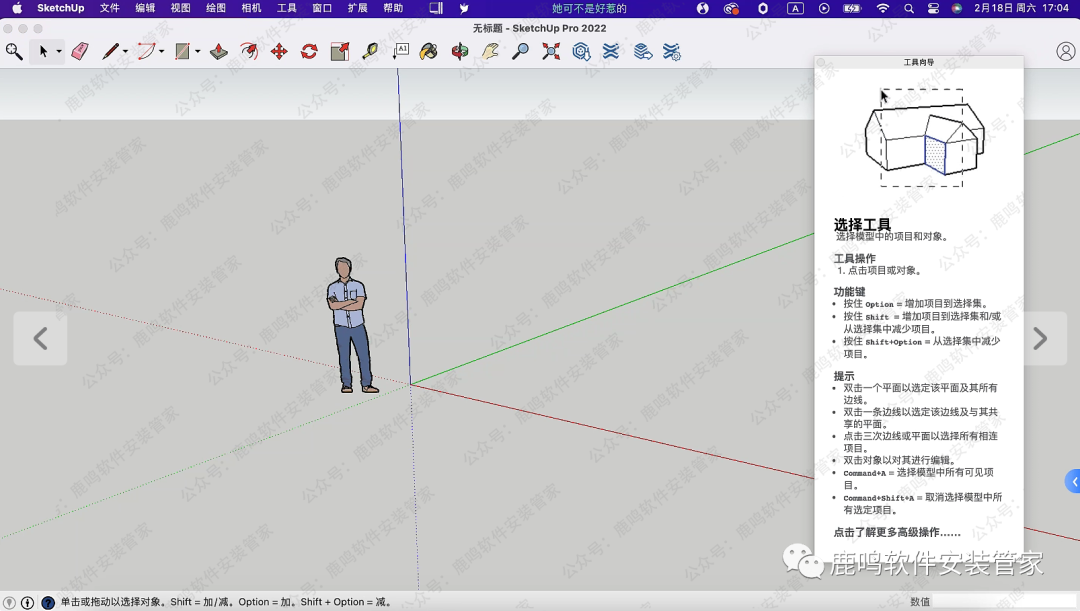
Task: Open the 相机 menu
Action: point(251,8)
